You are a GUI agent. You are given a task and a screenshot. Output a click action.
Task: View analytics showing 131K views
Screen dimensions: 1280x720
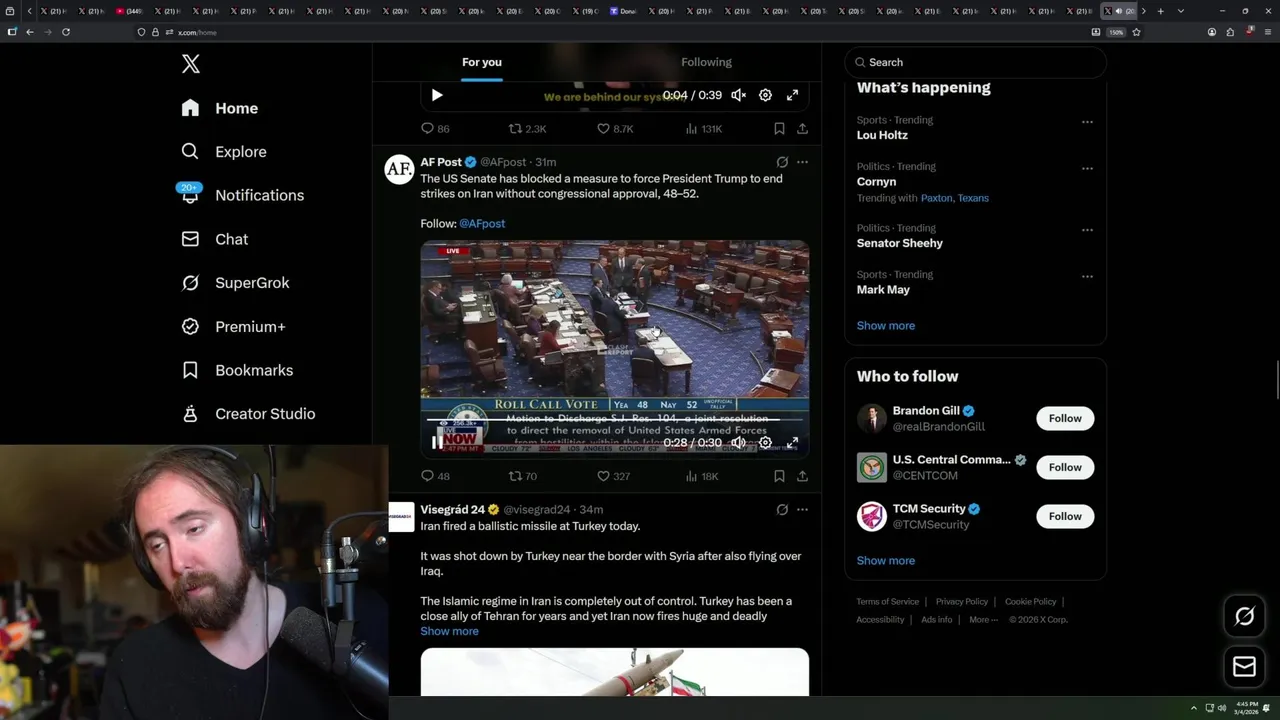(x=704, y=129)
